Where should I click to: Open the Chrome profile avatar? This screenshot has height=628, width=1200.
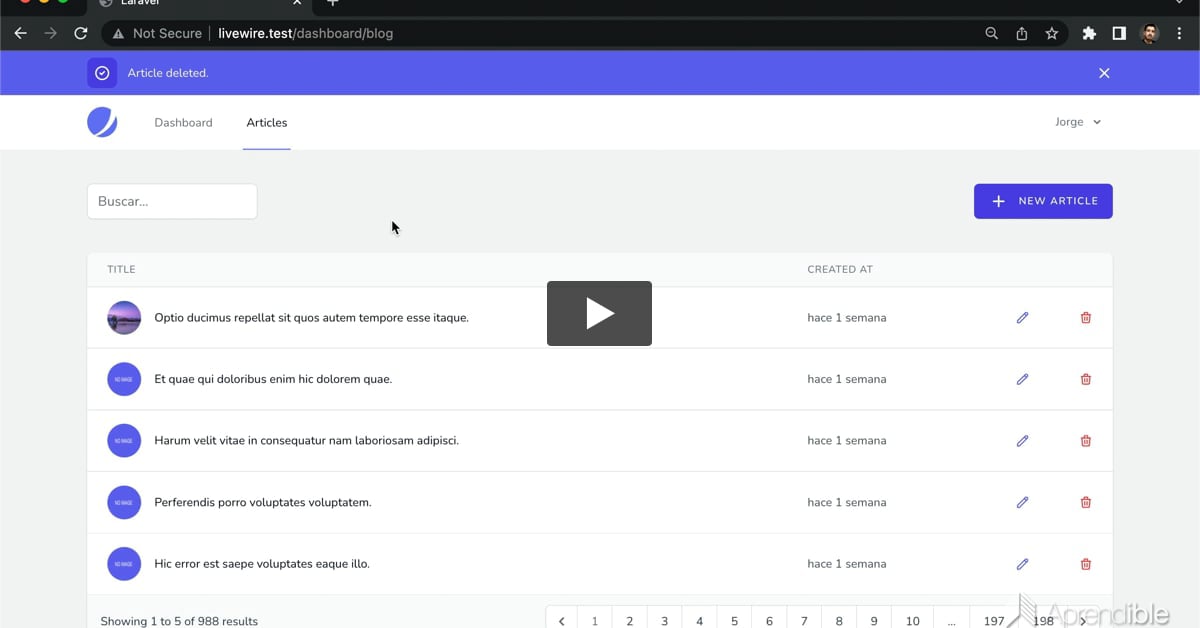coord(1149,33)
